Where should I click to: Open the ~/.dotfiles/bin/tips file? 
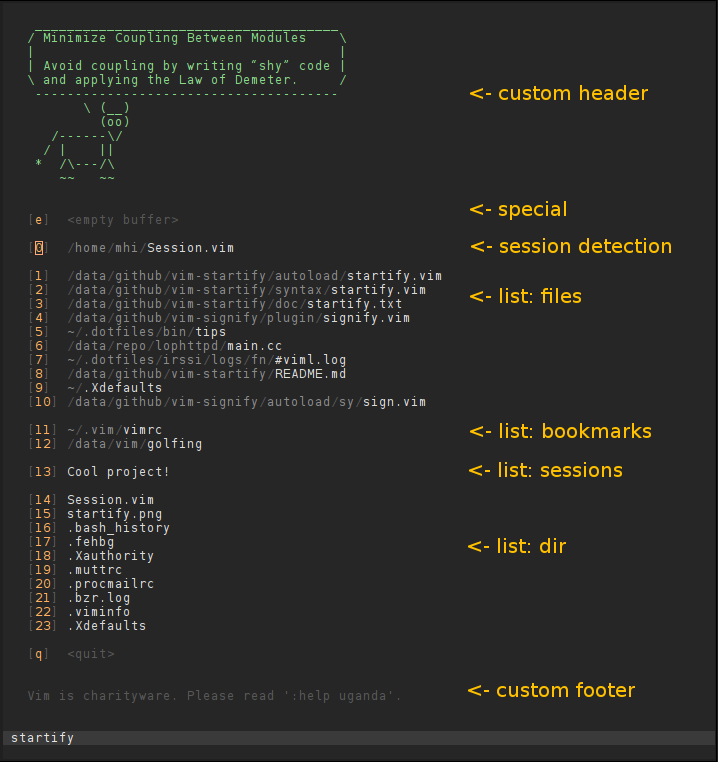(x=146, y=332)
